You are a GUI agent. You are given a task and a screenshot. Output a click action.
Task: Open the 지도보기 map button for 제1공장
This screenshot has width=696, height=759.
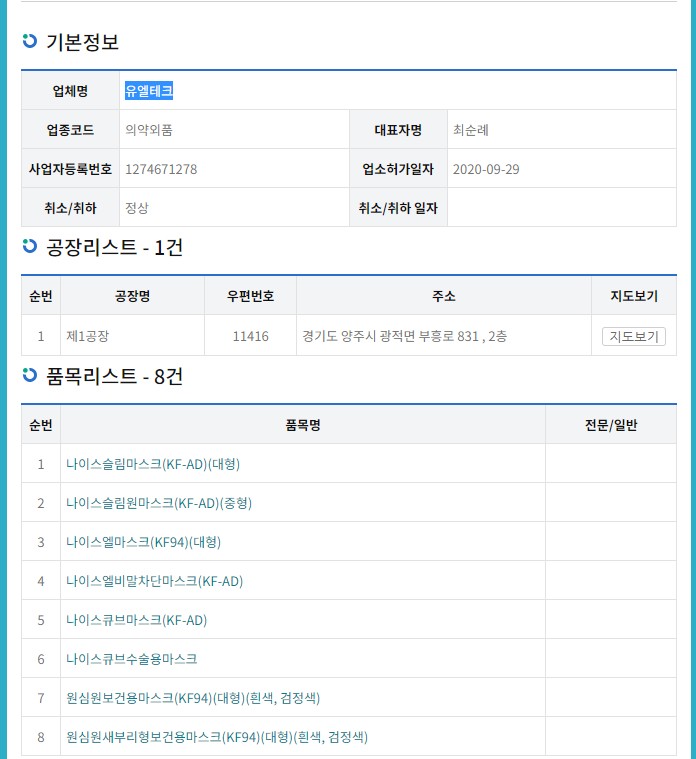pos(634,336)
